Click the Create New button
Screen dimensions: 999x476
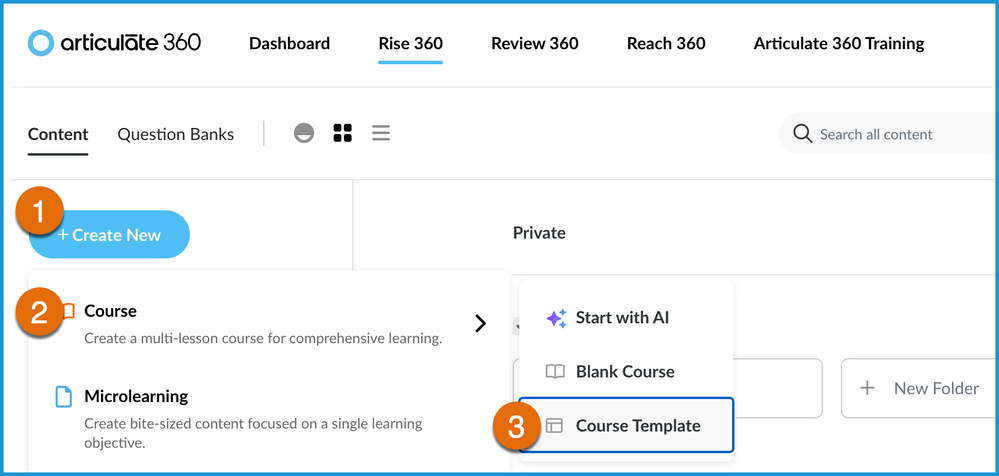109,235
